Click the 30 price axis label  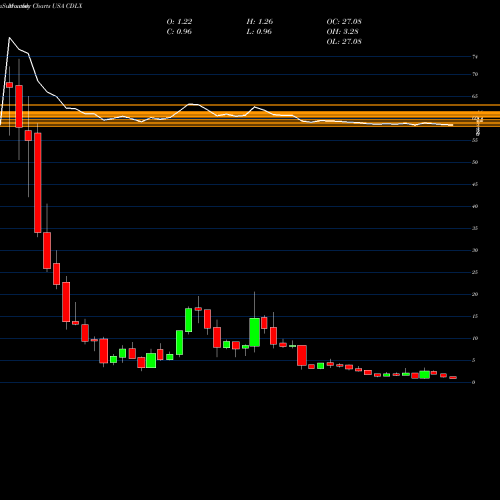pyautogui.click(x=475, y=250)
